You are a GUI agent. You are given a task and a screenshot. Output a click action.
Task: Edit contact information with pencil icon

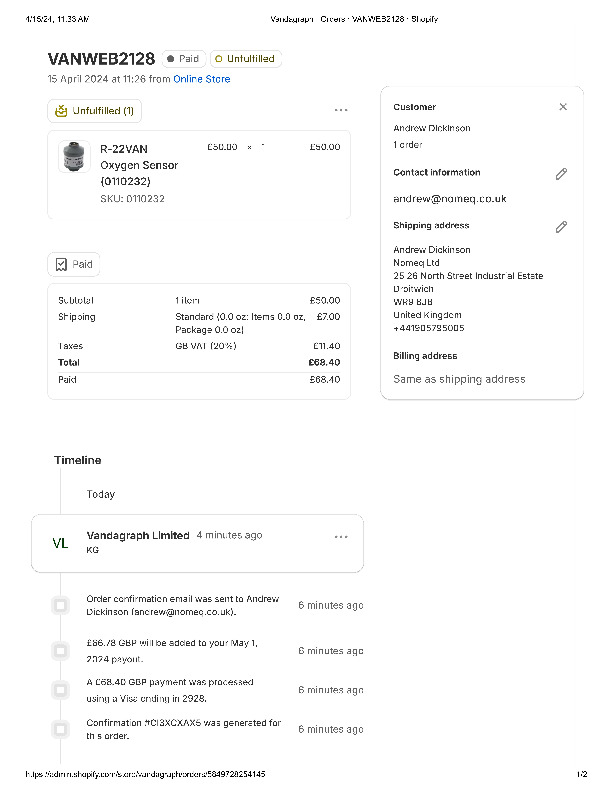click(561, 174)
